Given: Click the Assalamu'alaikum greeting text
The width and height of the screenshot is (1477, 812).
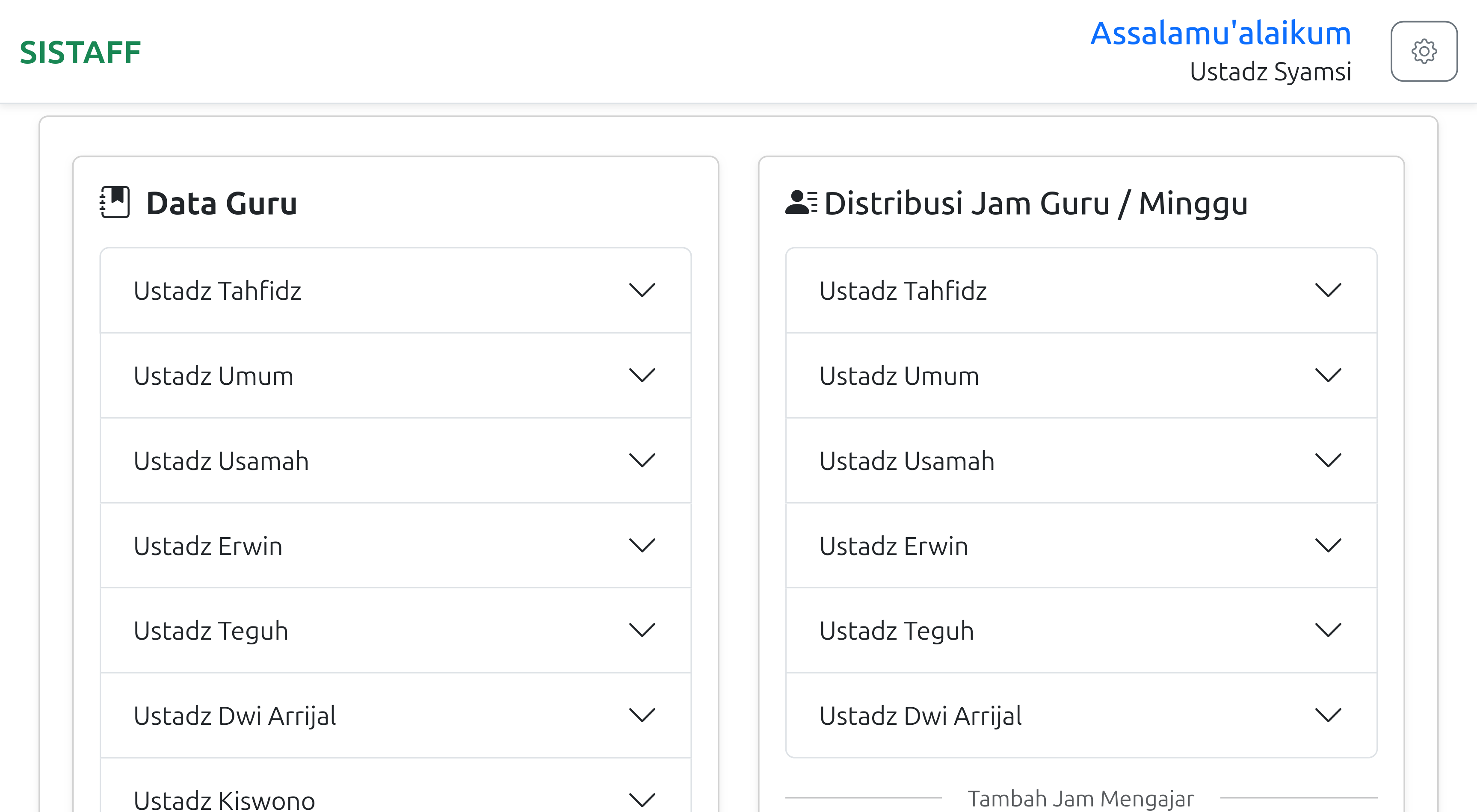Looking at the screenshot, I should pyautogui.click(x=1220, y=33).
